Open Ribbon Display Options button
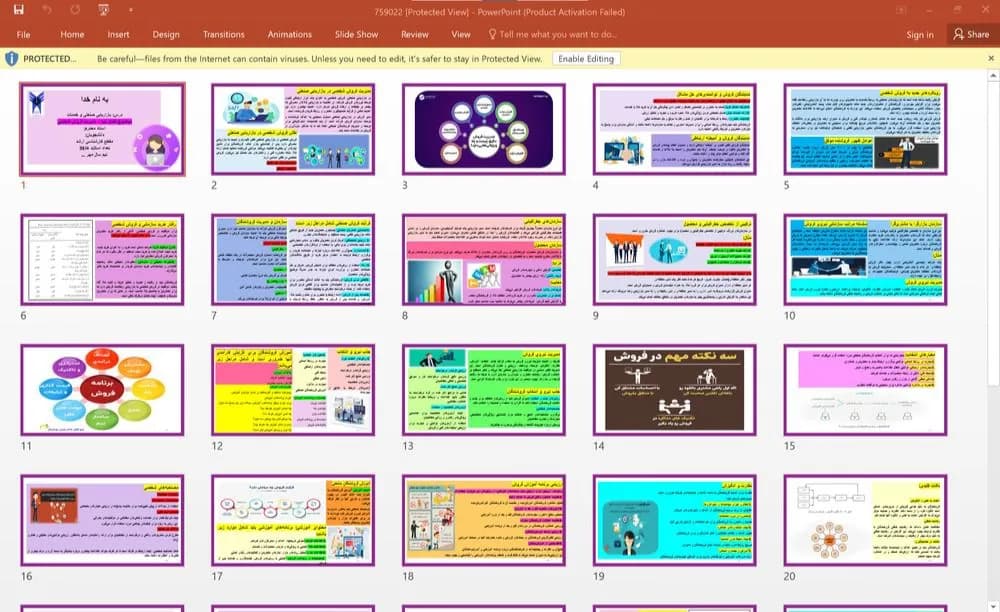This screenshot has height=612, width=1000. pos(901,10)
